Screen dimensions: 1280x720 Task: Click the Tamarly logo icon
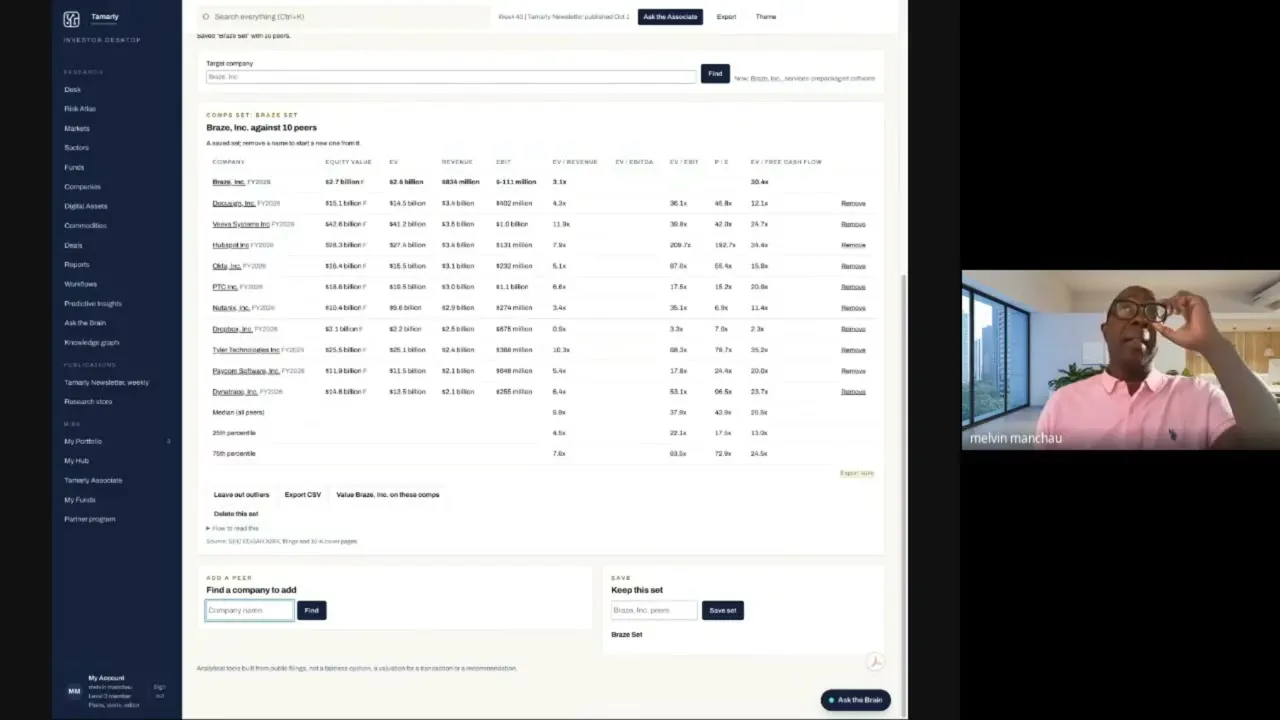71,19
